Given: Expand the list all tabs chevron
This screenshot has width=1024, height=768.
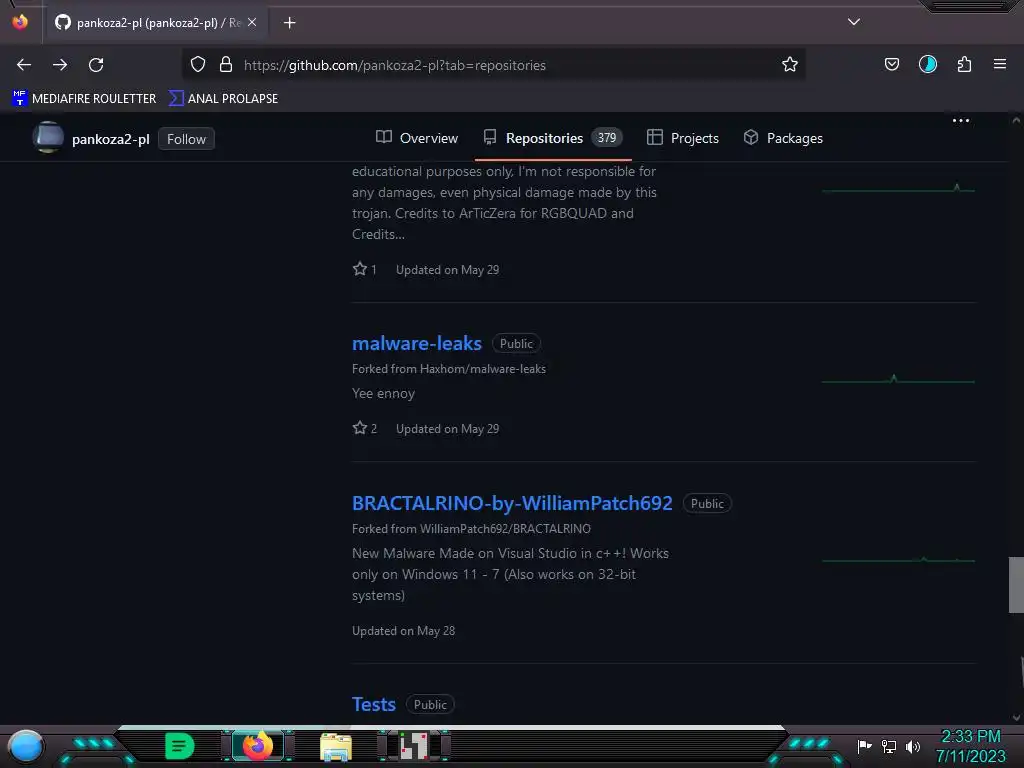Looking at the screenshot, I should tap(854, 22).
